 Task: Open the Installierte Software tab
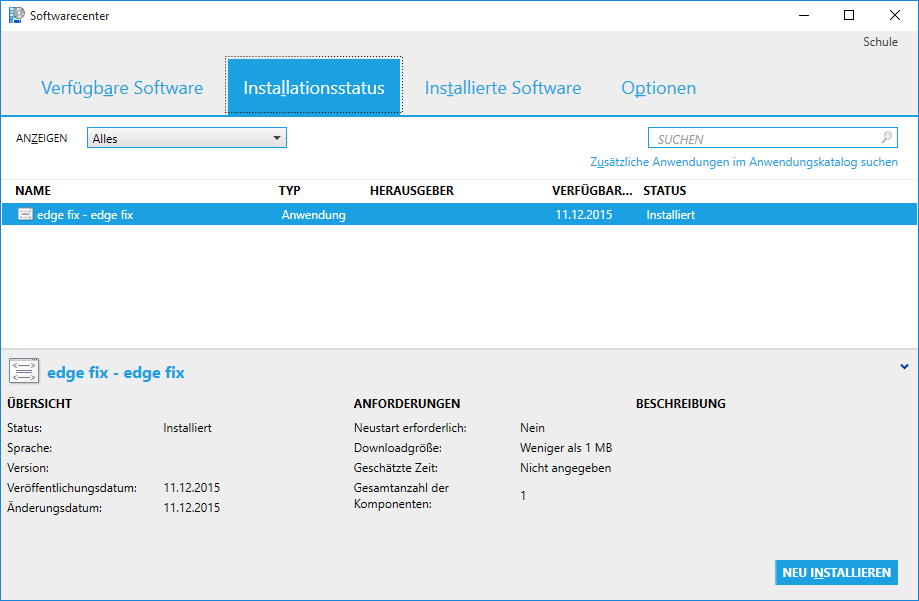click(x=502, y=88)
